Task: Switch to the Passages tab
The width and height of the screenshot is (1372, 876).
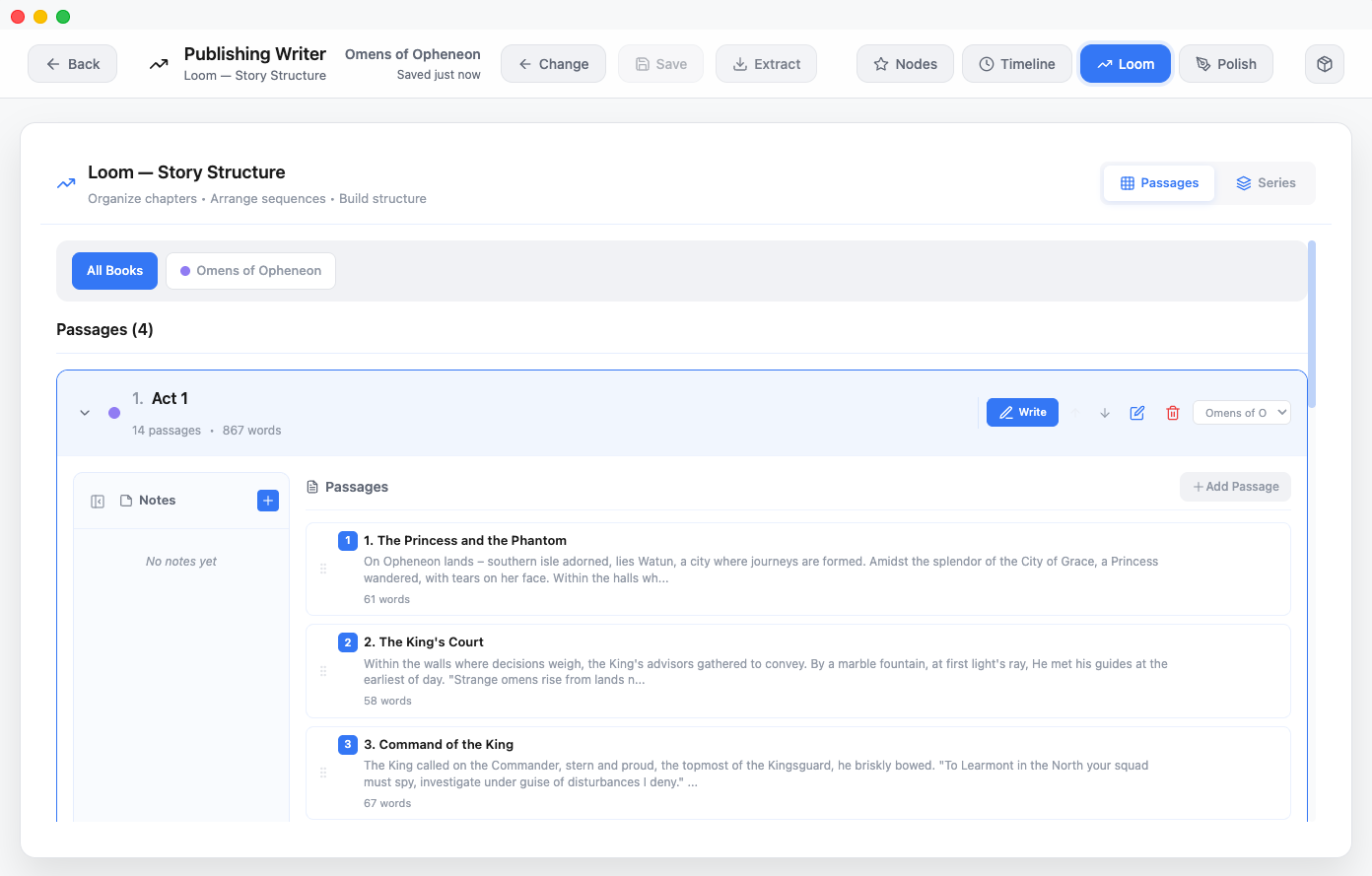Action: pyautogui.click(x=1158, y=182)
